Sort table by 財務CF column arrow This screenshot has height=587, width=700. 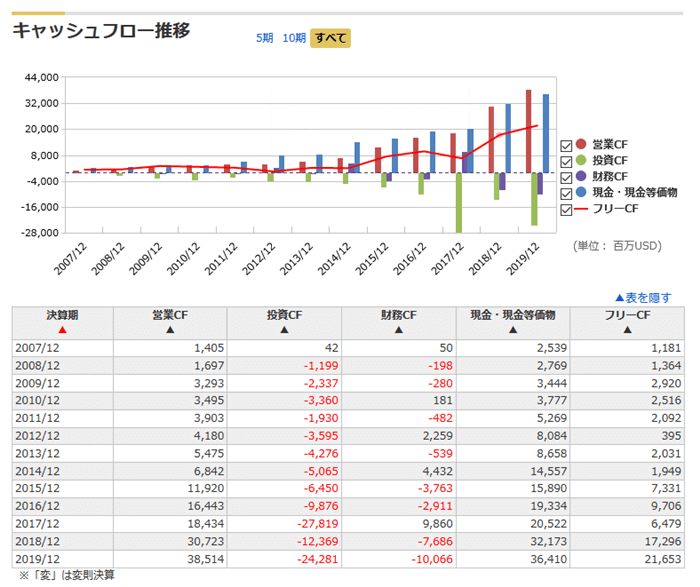click(x=398, y=329)
